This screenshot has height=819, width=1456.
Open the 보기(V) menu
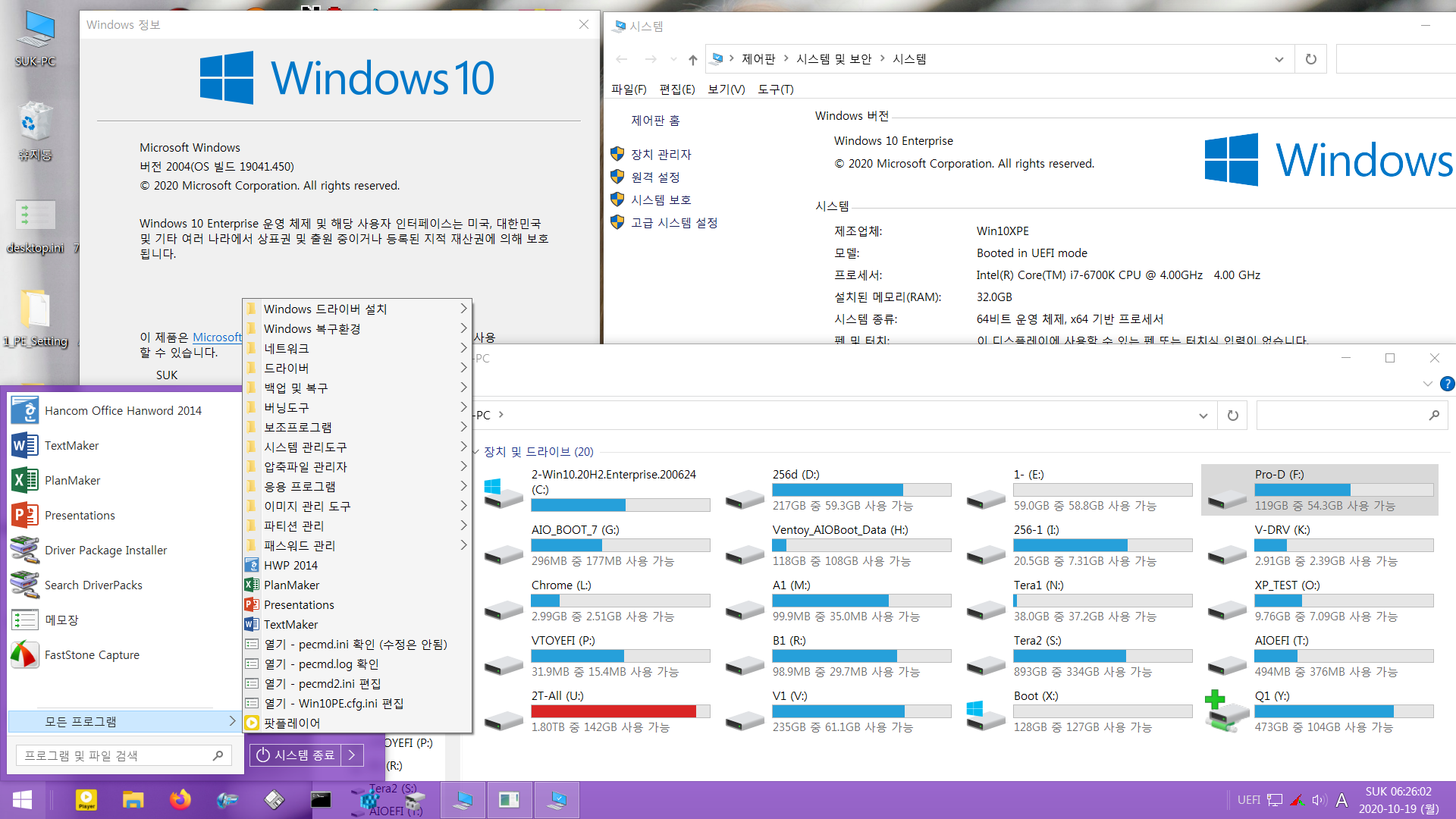(726, 89)
